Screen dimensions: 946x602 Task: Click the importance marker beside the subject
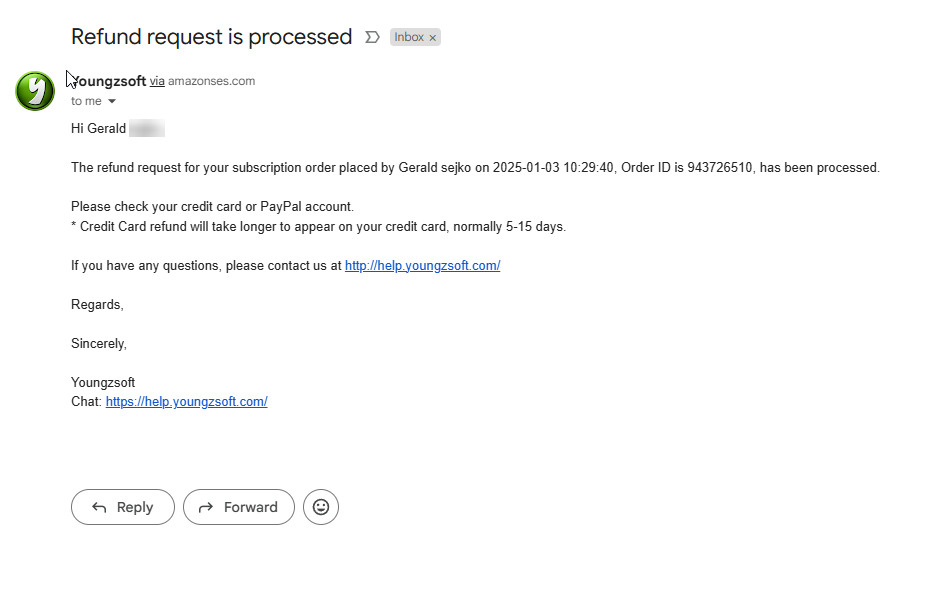[372, 37]
